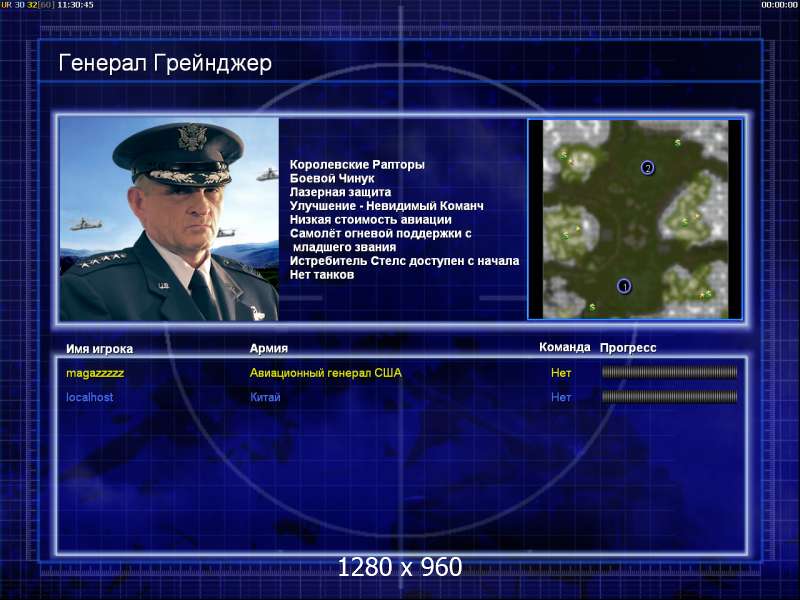Click the General Granger portrait image
Image resolution: width=800 pixels, height=600 pixels.
[169, 219]
